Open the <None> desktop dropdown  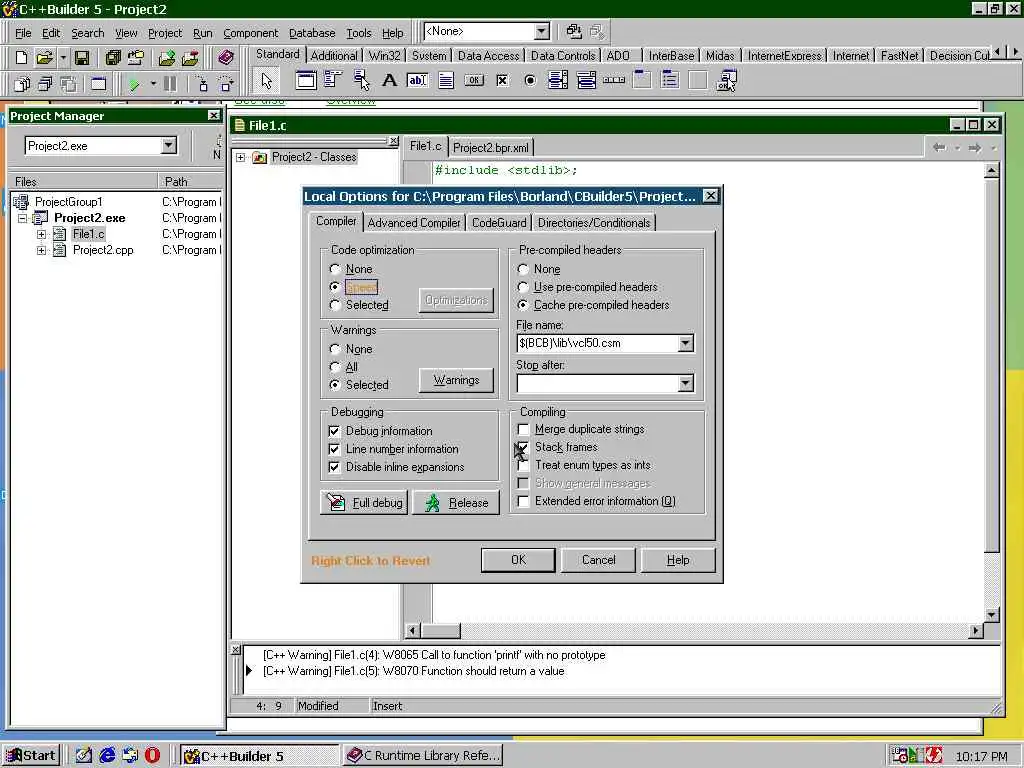click(x=541, y=31)
